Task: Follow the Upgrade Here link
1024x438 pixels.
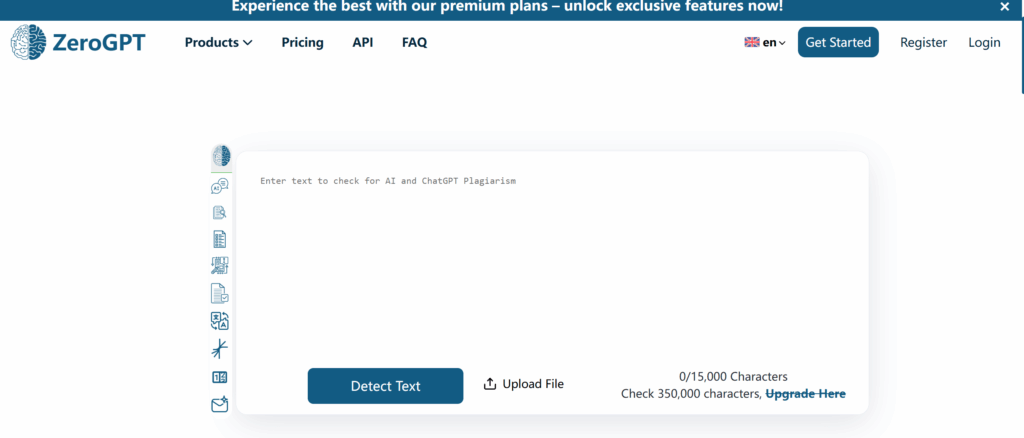Action: pos(805,394)
